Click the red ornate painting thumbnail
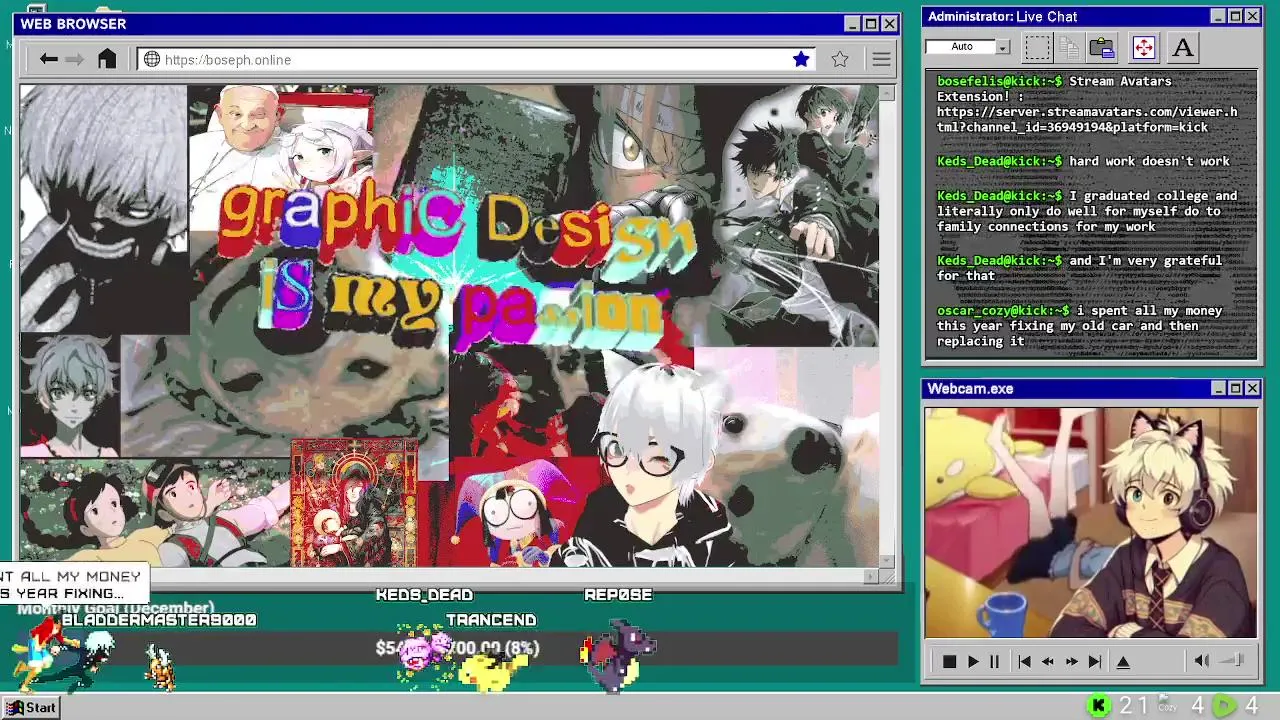The width and height of the screenshot is (1280, 720). [x=354, y=503]
